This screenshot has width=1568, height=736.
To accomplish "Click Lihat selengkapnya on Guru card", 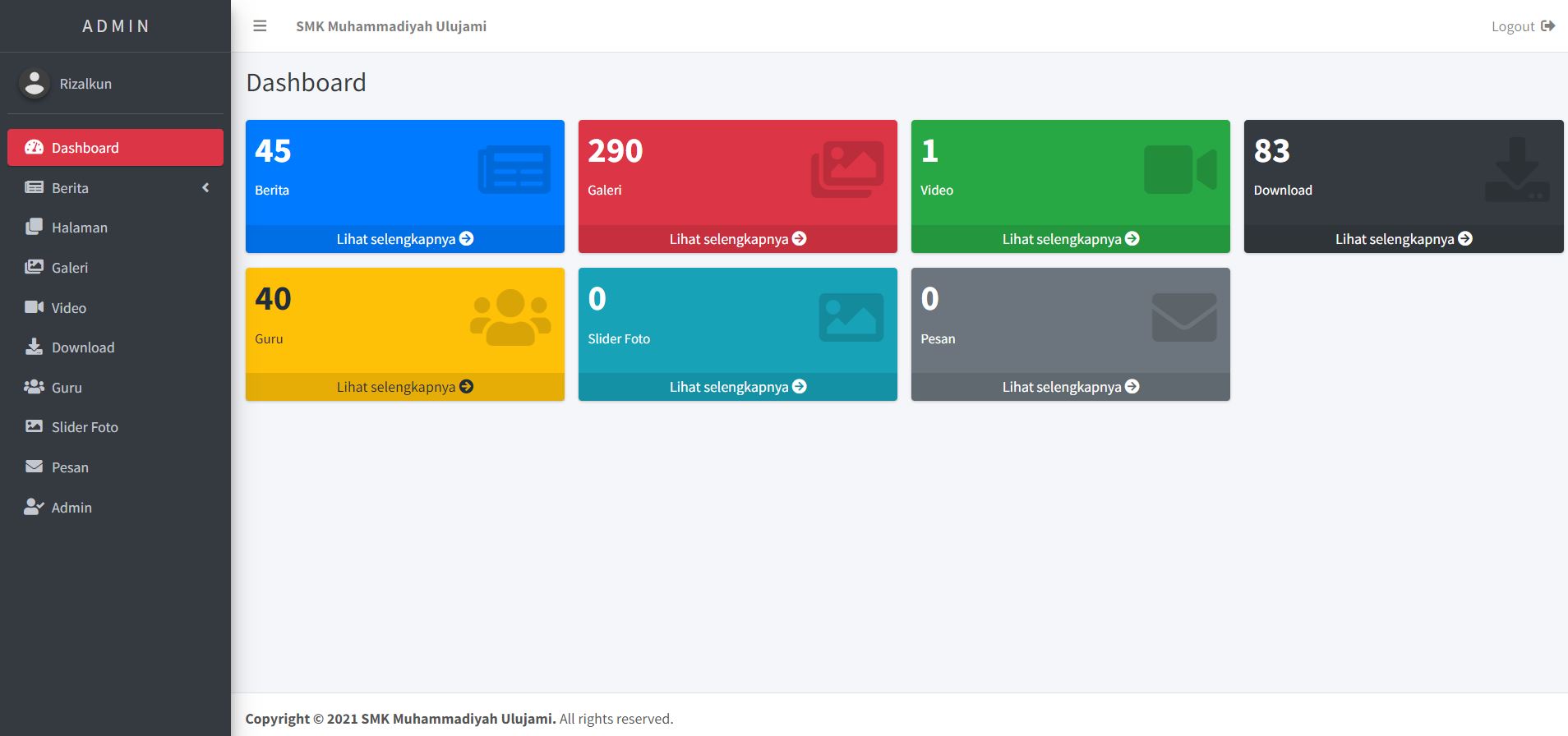I will (404, 387).
